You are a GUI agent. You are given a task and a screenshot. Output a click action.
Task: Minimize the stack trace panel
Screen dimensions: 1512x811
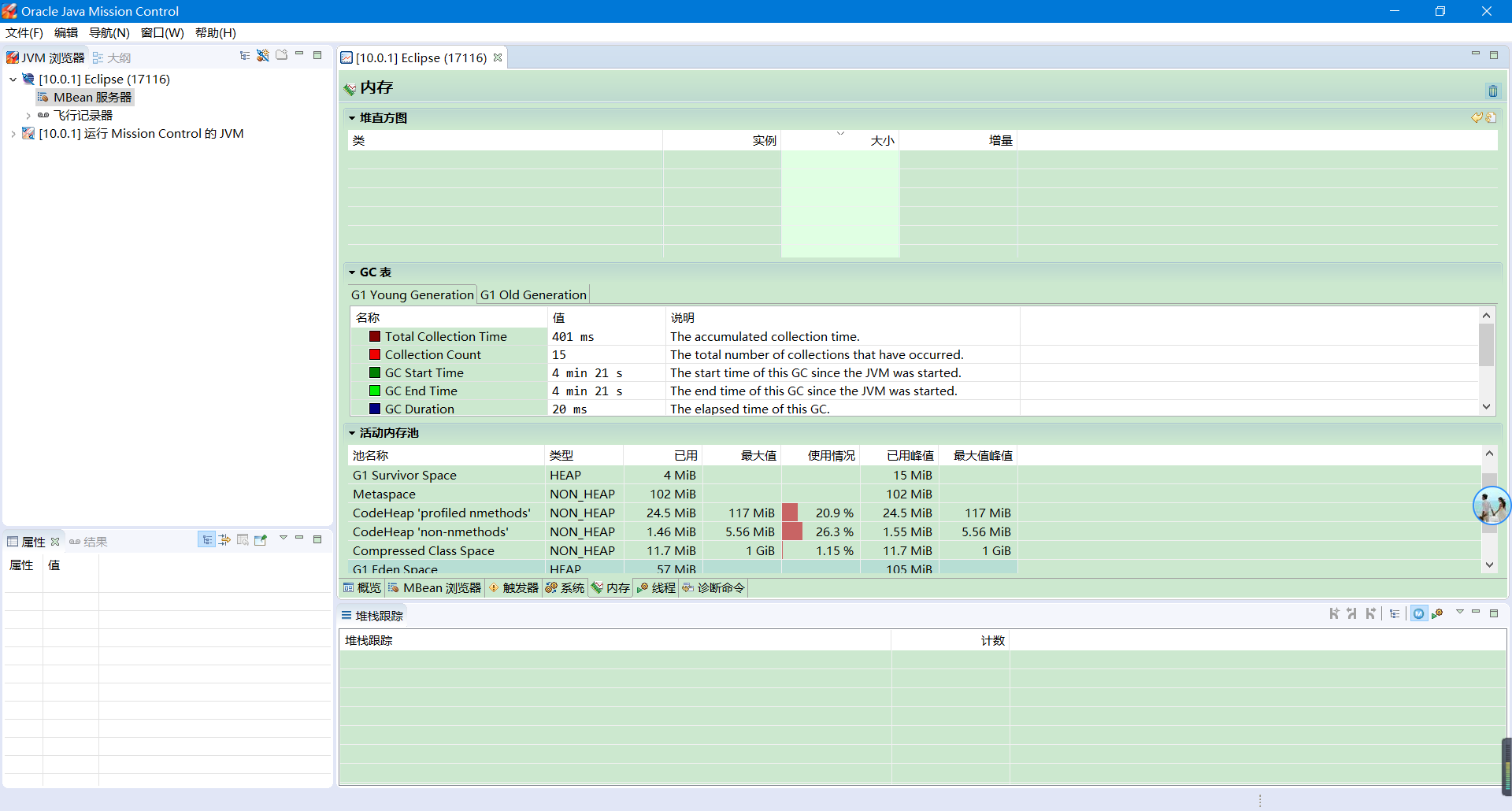(1476, 612)
